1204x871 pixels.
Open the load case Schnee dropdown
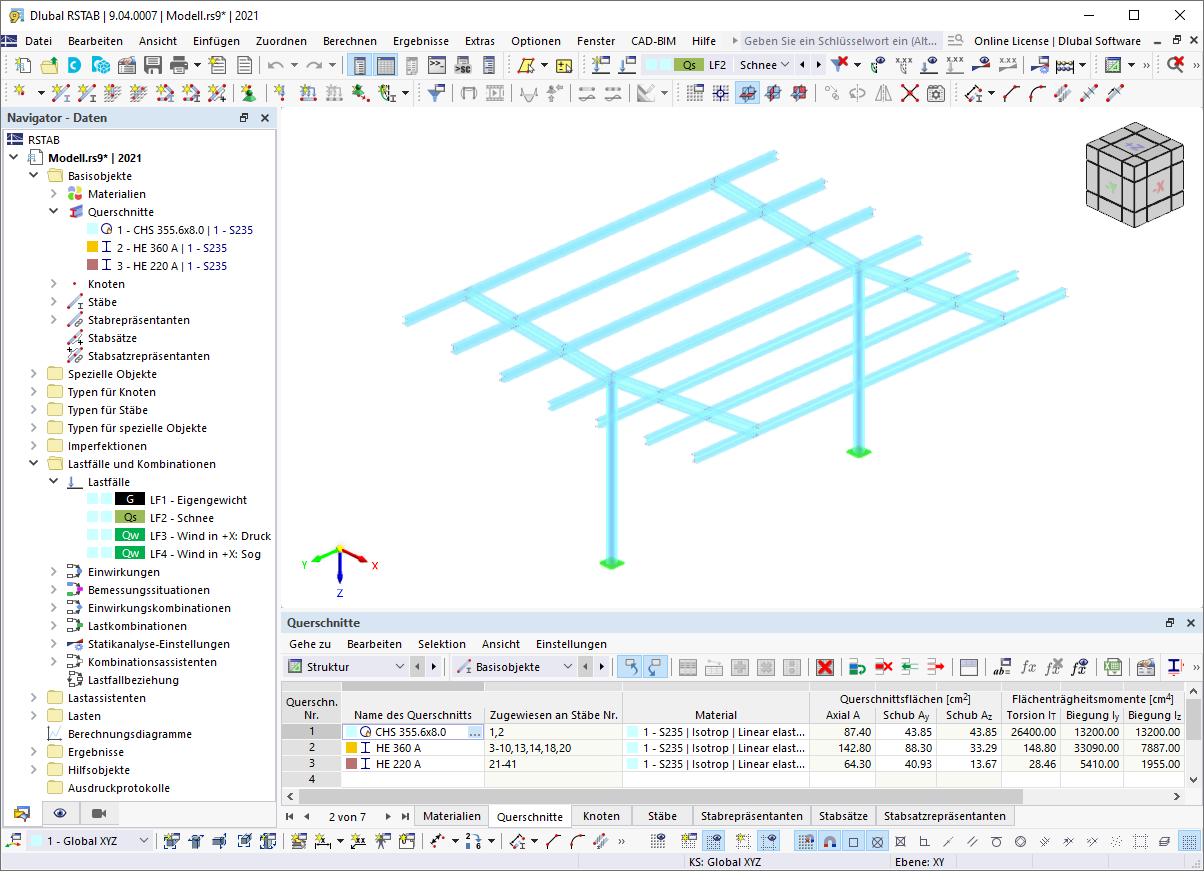784,65
